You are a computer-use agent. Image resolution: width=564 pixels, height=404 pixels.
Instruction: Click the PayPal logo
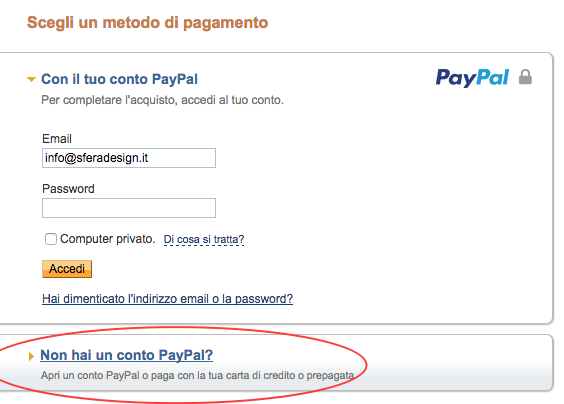click(x=472, y=78)
